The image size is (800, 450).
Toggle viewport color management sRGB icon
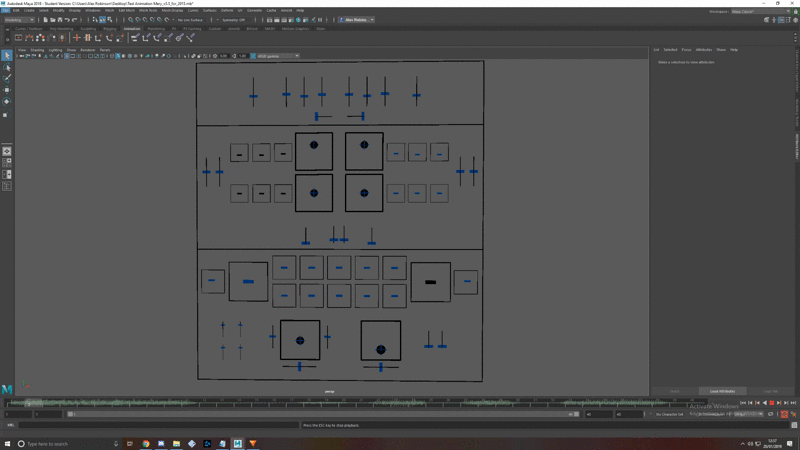253,56
